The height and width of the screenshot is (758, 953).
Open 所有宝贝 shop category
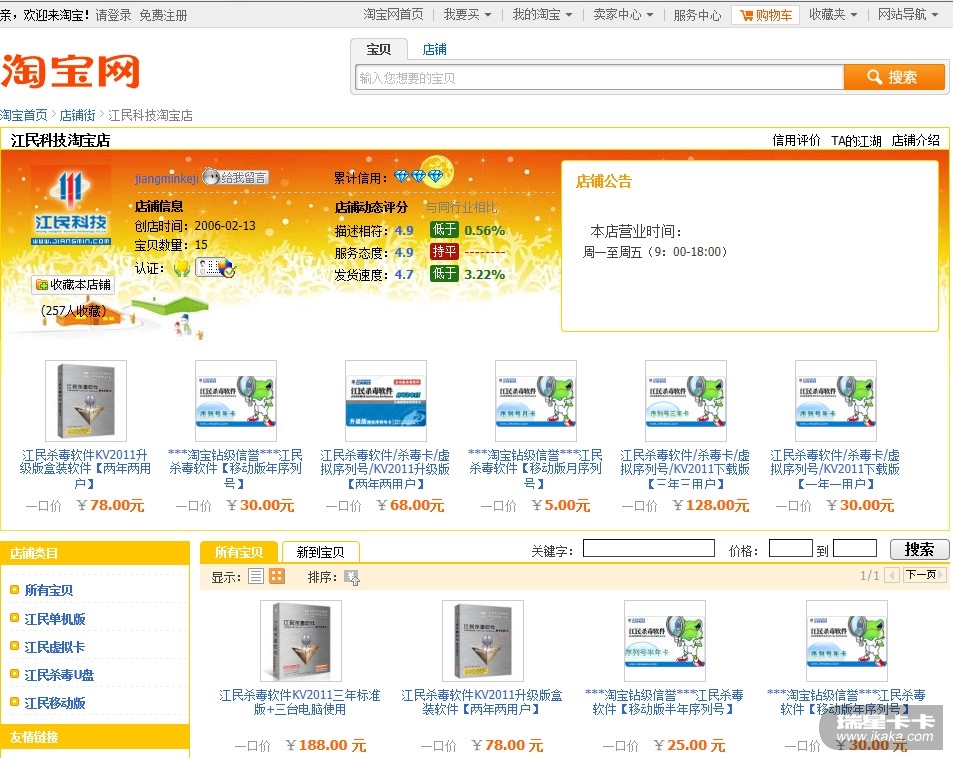(x=49, y=590)
